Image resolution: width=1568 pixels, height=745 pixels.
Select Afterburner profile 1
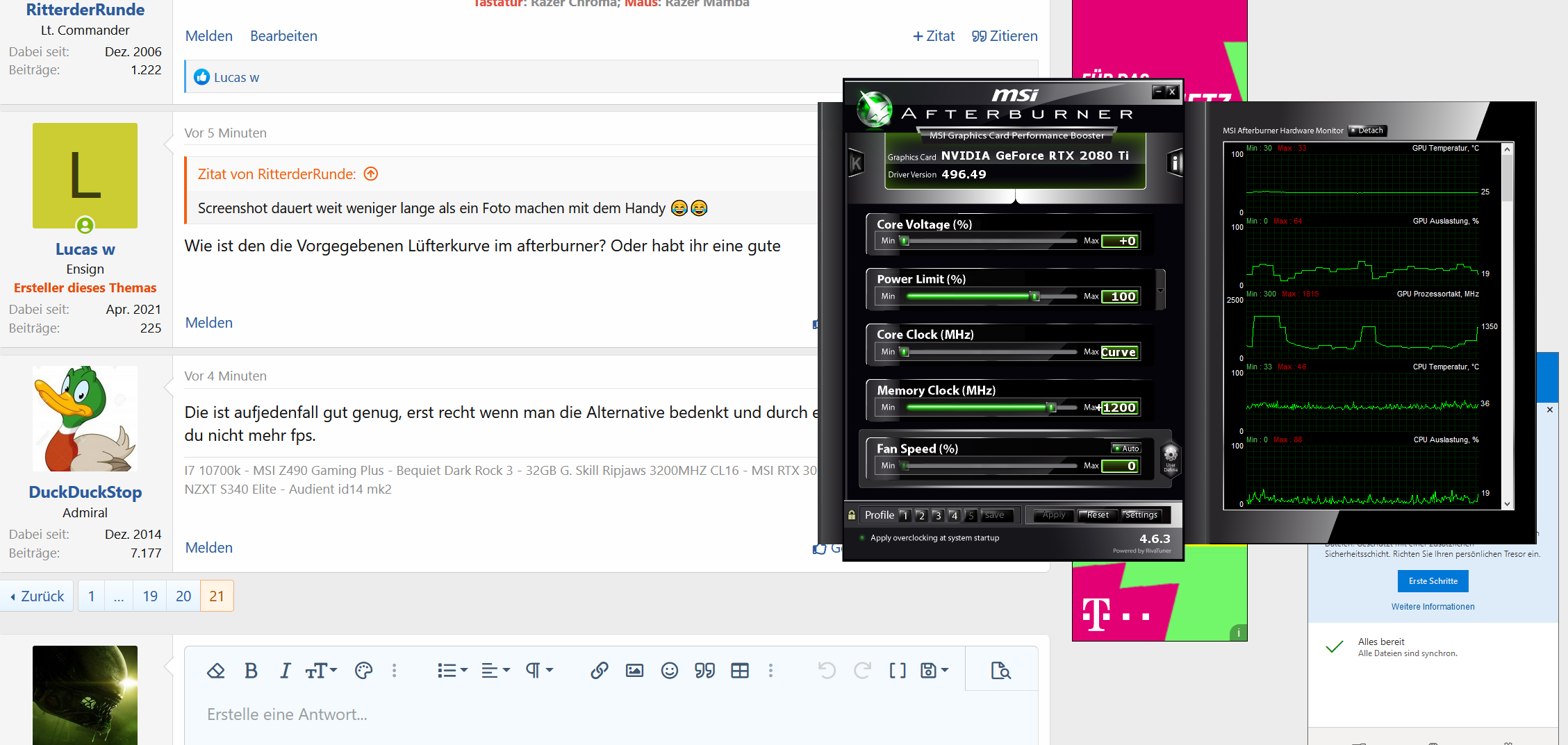tap(905, 515)
